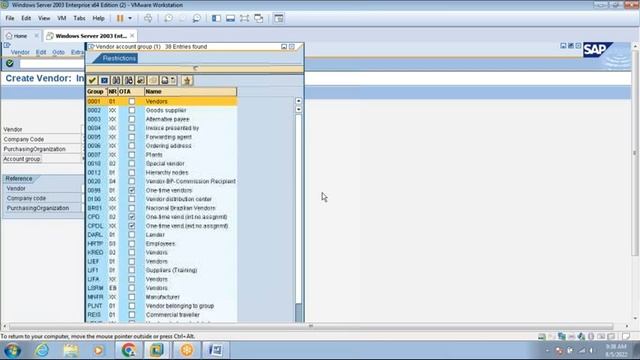Click the Name column header
The image size is (640, 360).
tap(190, 91)
